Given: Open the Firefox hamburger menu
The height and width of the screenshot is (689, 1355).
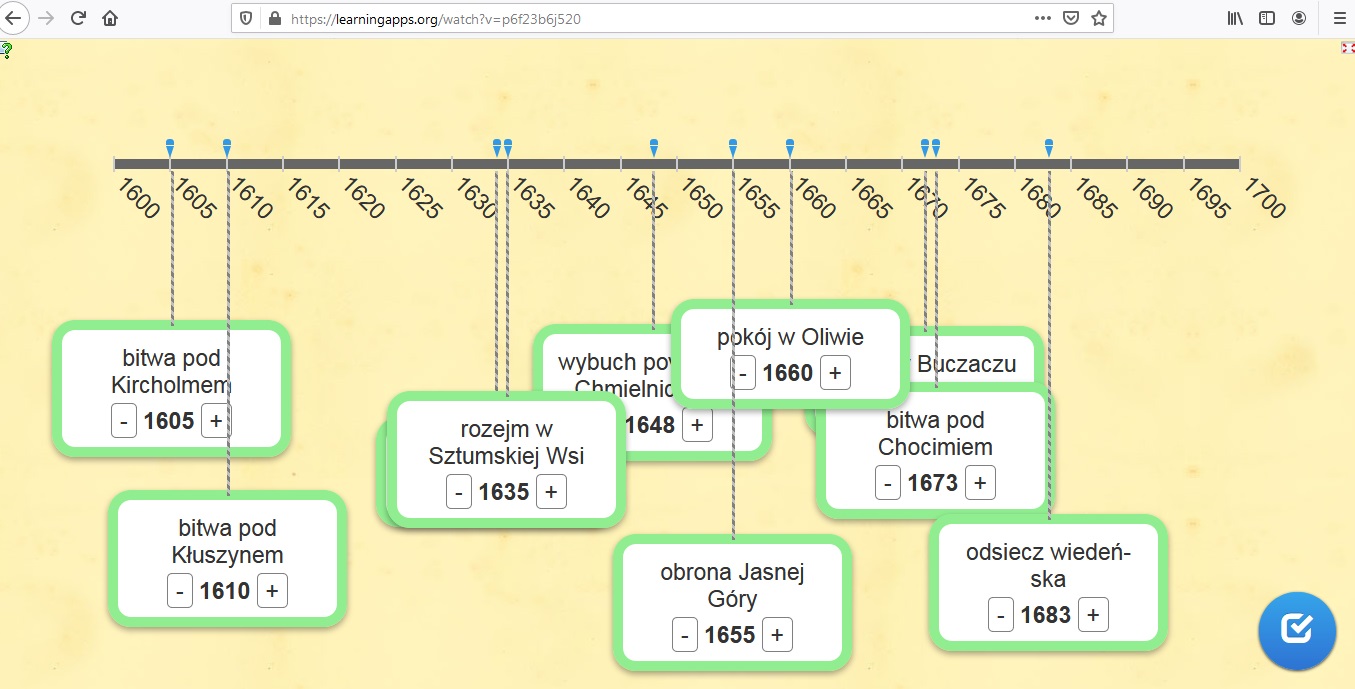Looking at the screenshot, I should coord(1339,18).
